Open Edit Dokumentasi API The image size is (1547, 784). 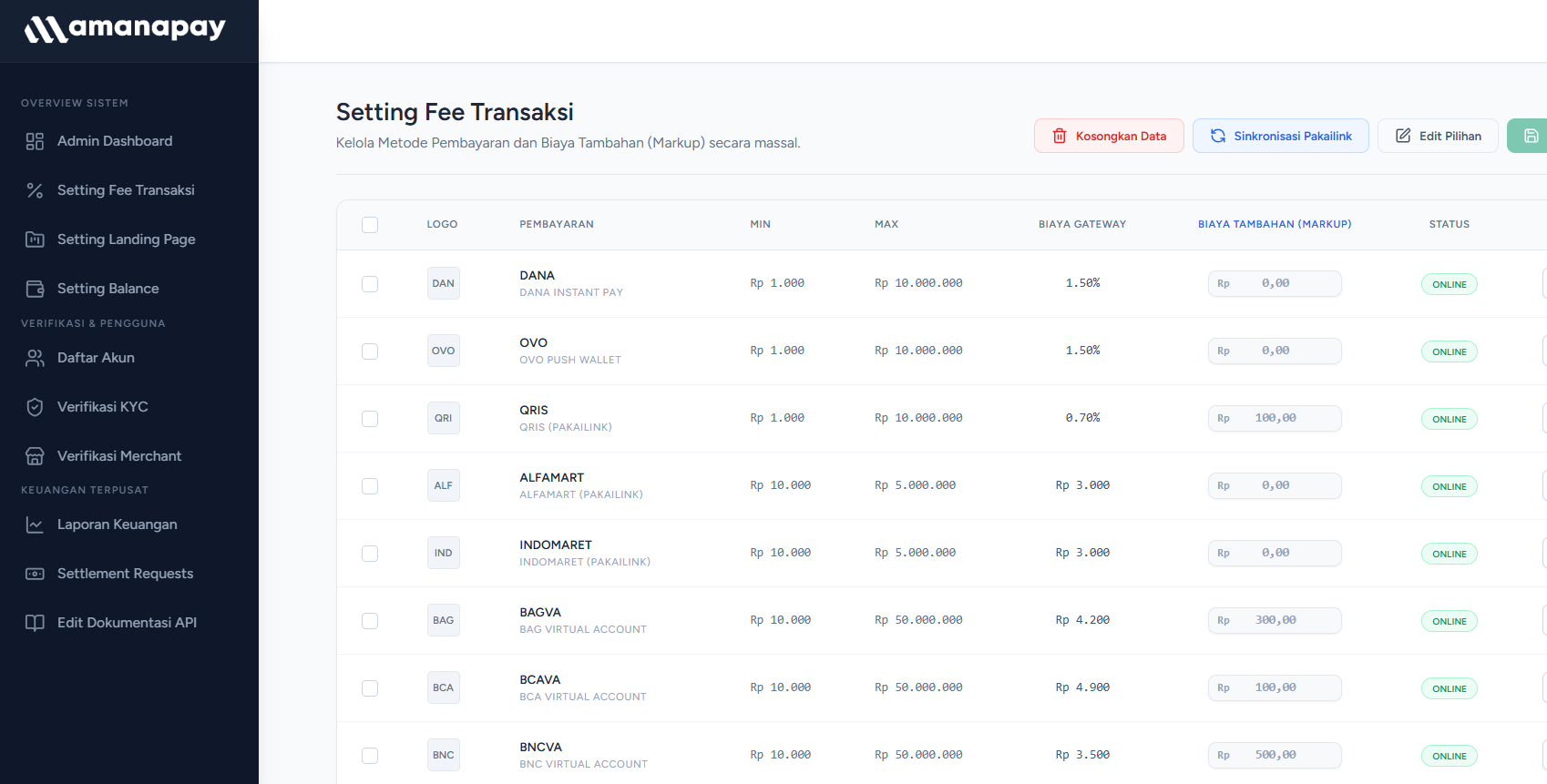pos(128,623)
